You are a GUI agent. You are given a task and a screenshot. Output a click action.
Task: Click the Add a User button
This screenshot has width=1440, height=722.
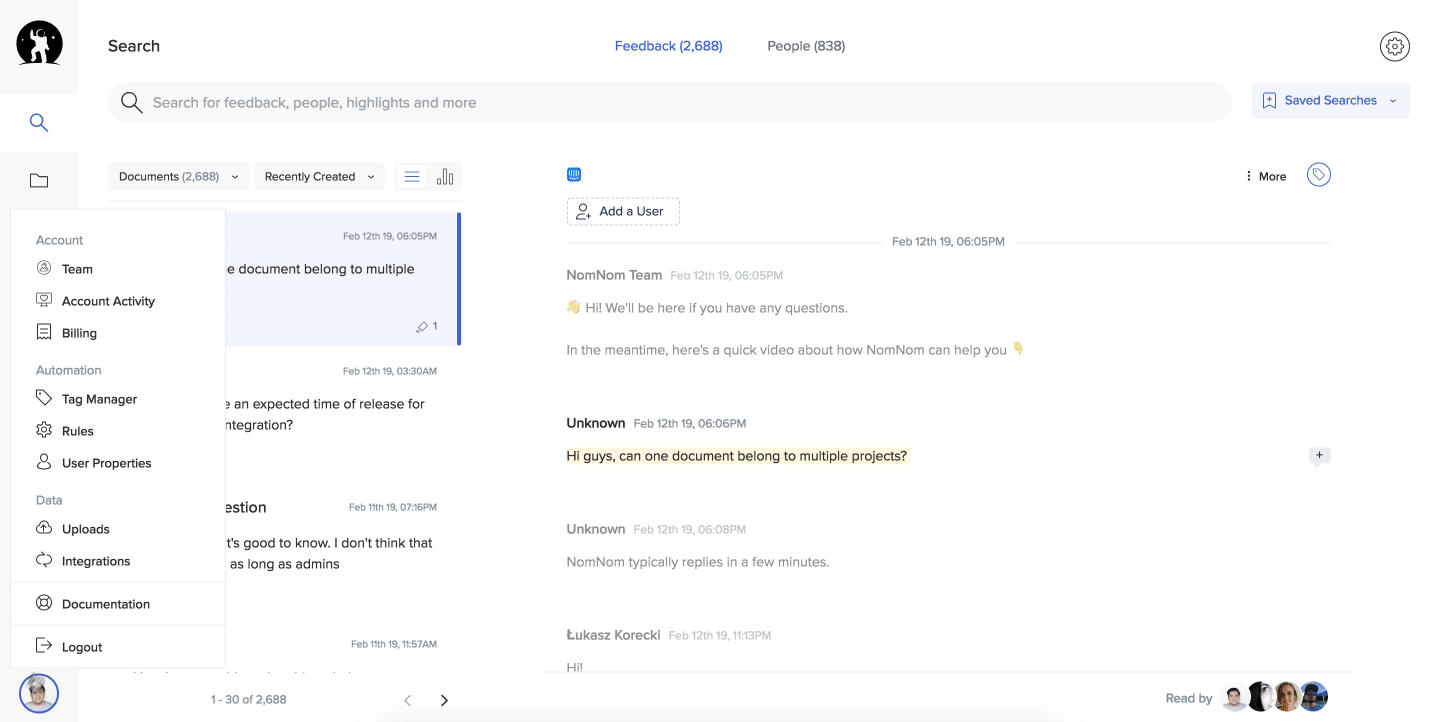point(623,211)
